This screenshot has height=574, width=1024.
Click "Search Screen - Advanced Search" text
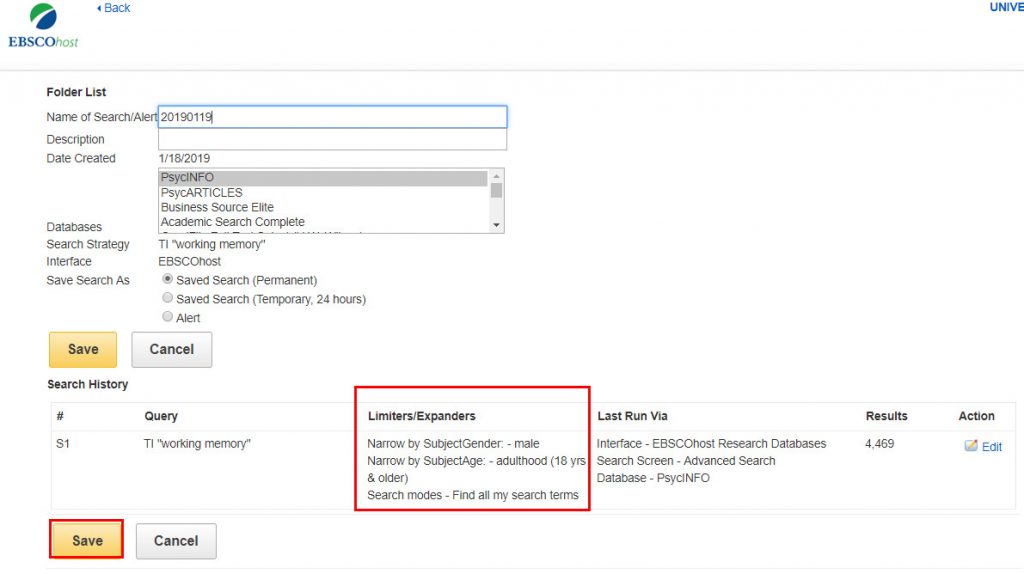pyautogui.click(x=686, y=460)
